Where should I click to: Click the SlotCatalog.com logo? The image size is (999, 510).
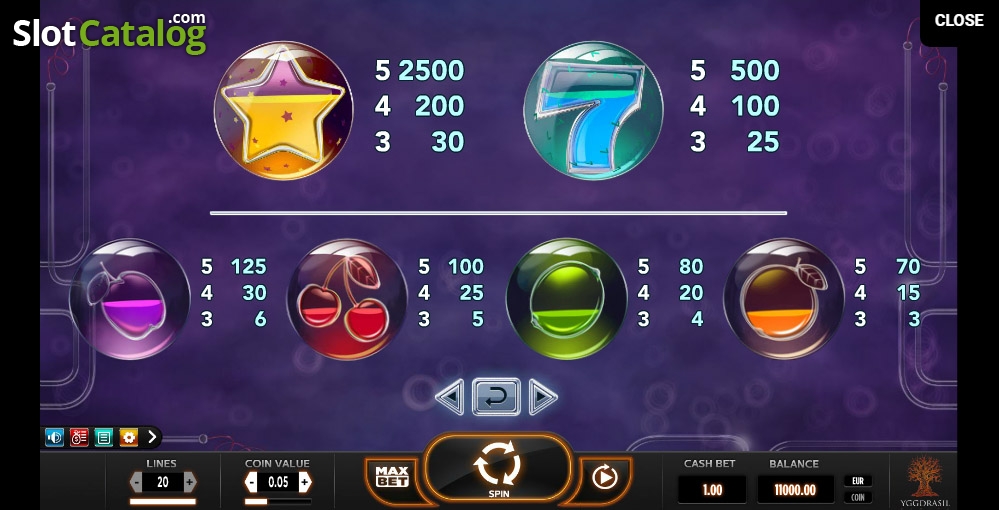pyautogui.click(x=110, y=33)
